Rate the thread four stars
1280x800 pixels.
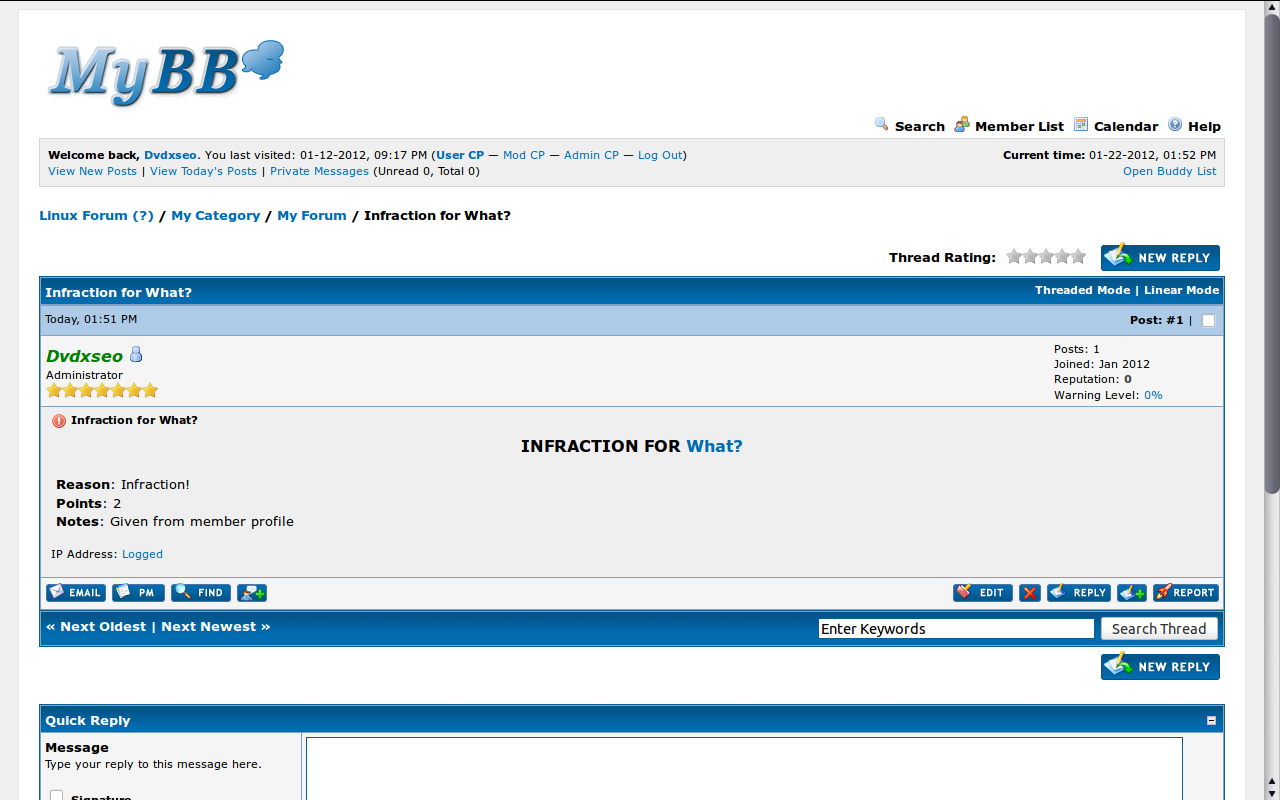(1062, 256)
